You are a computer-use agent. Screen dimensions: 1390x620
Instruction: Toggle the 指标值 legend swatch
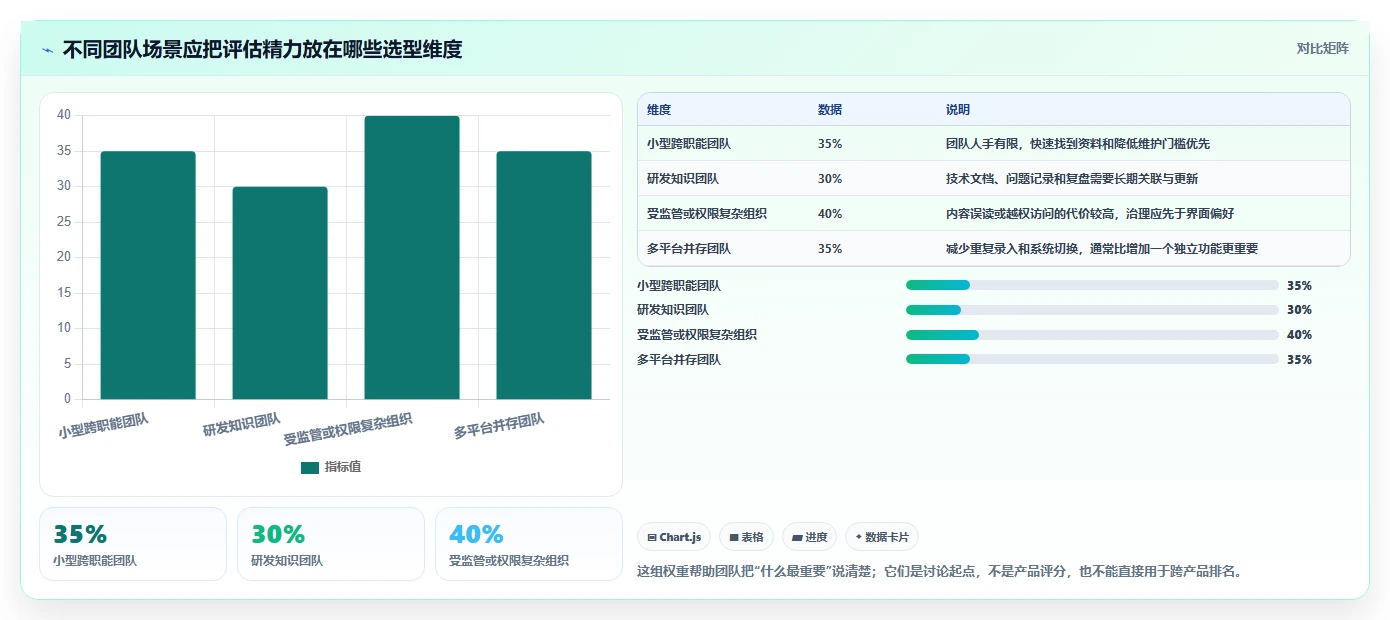click(x=310, y=468)
